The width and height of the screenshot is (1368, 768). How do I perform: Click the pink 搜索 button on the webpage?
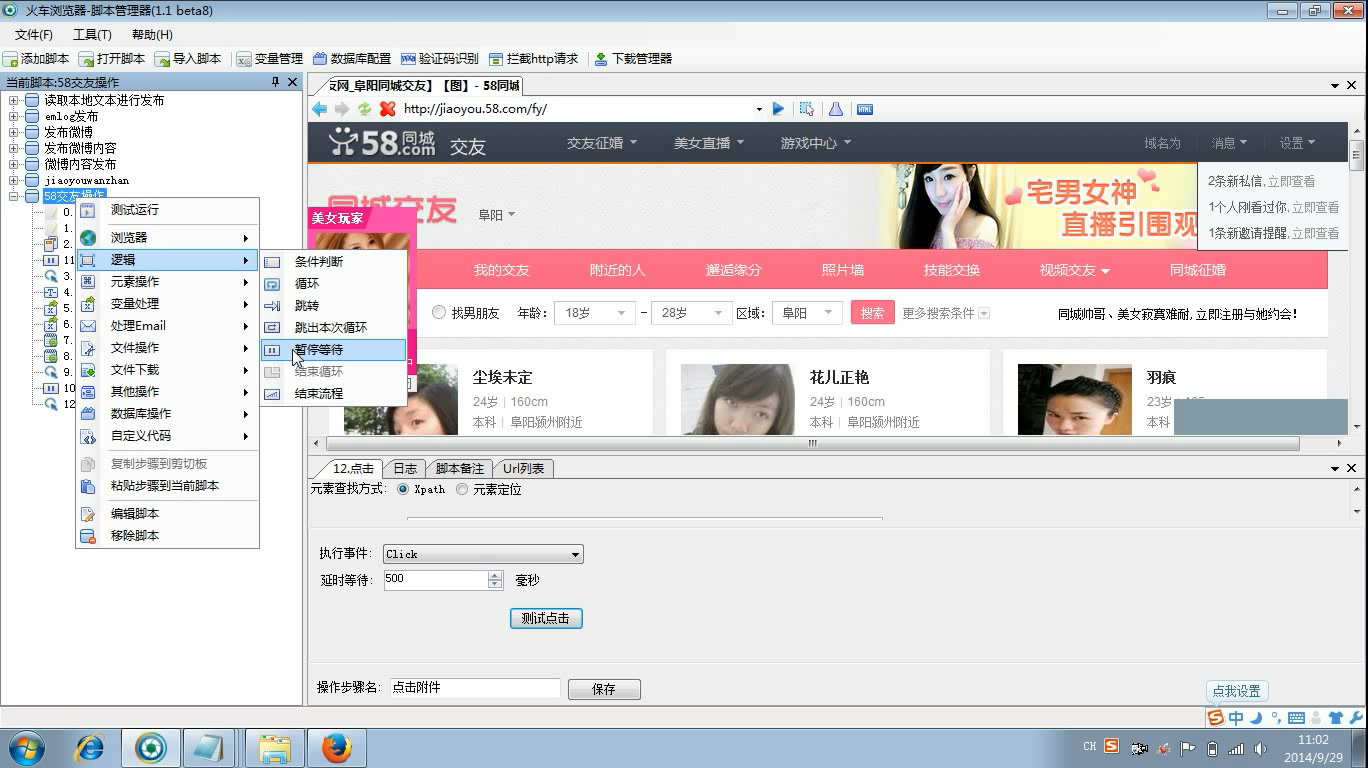click(x=873, y=313)
